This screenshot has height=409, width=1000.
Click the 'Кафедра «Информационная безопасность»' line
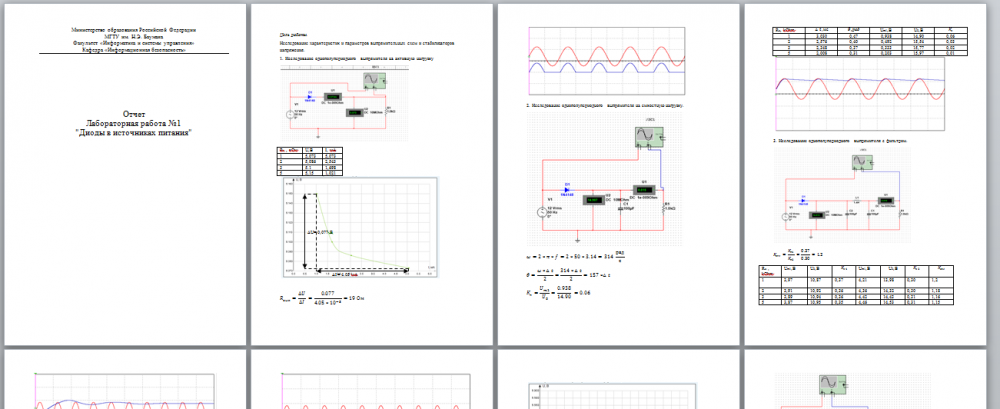[x=134, y=49]
